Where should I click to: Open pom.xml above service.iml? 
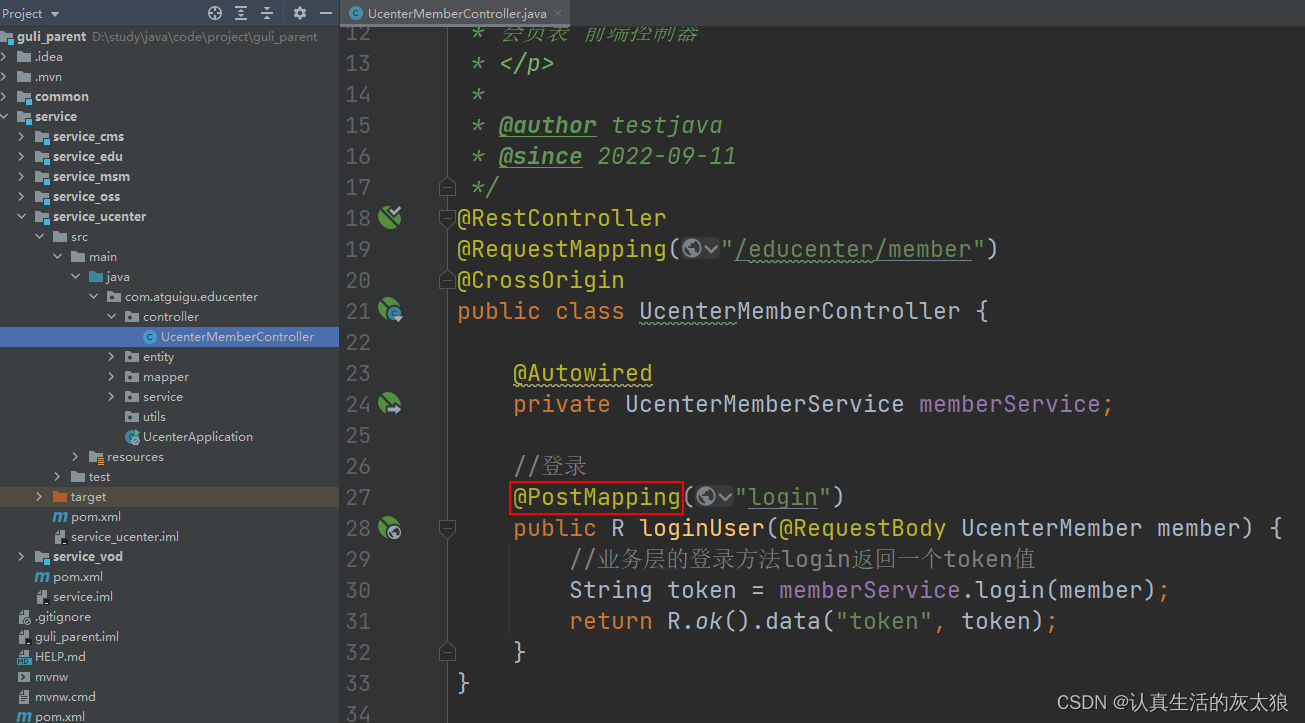pos(78,577)
